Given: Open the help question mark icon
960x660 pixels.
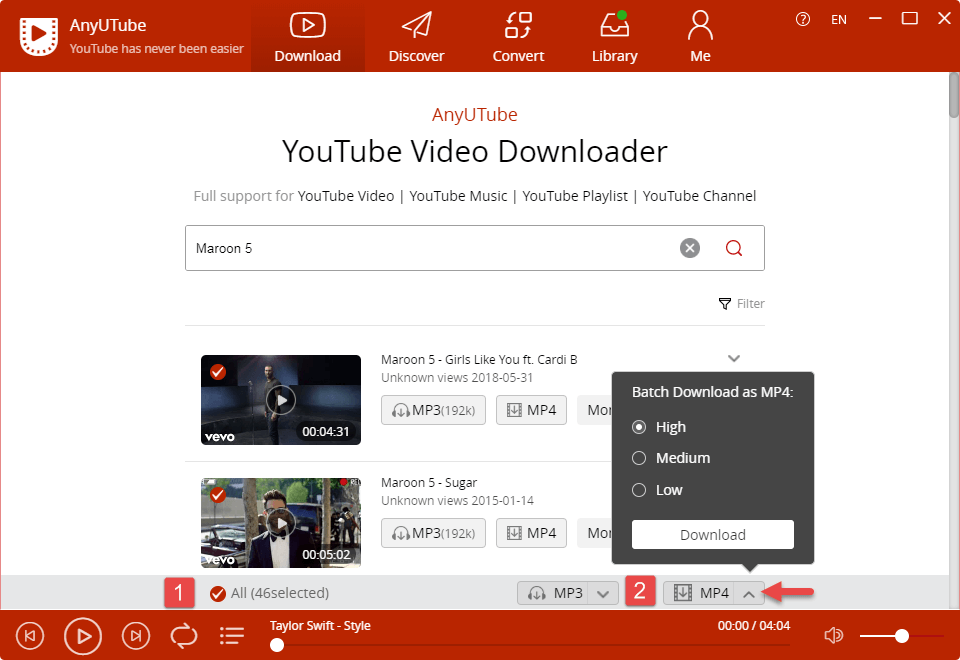Looking at the screenshot, I should click(803, 20).
